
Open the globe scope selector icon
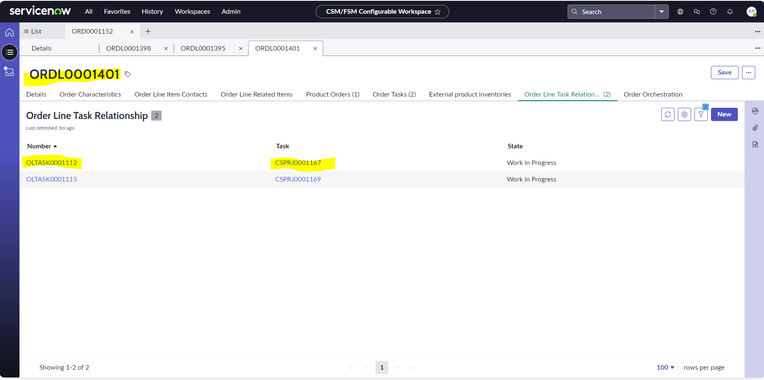(x=680, y=12)
